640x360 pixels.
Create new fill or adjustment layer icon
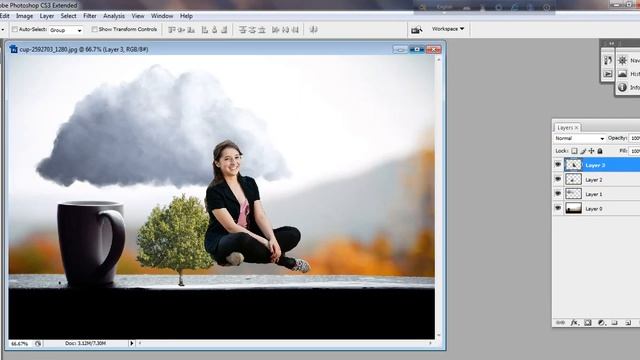pyautogui.click(x=601, y=322)
